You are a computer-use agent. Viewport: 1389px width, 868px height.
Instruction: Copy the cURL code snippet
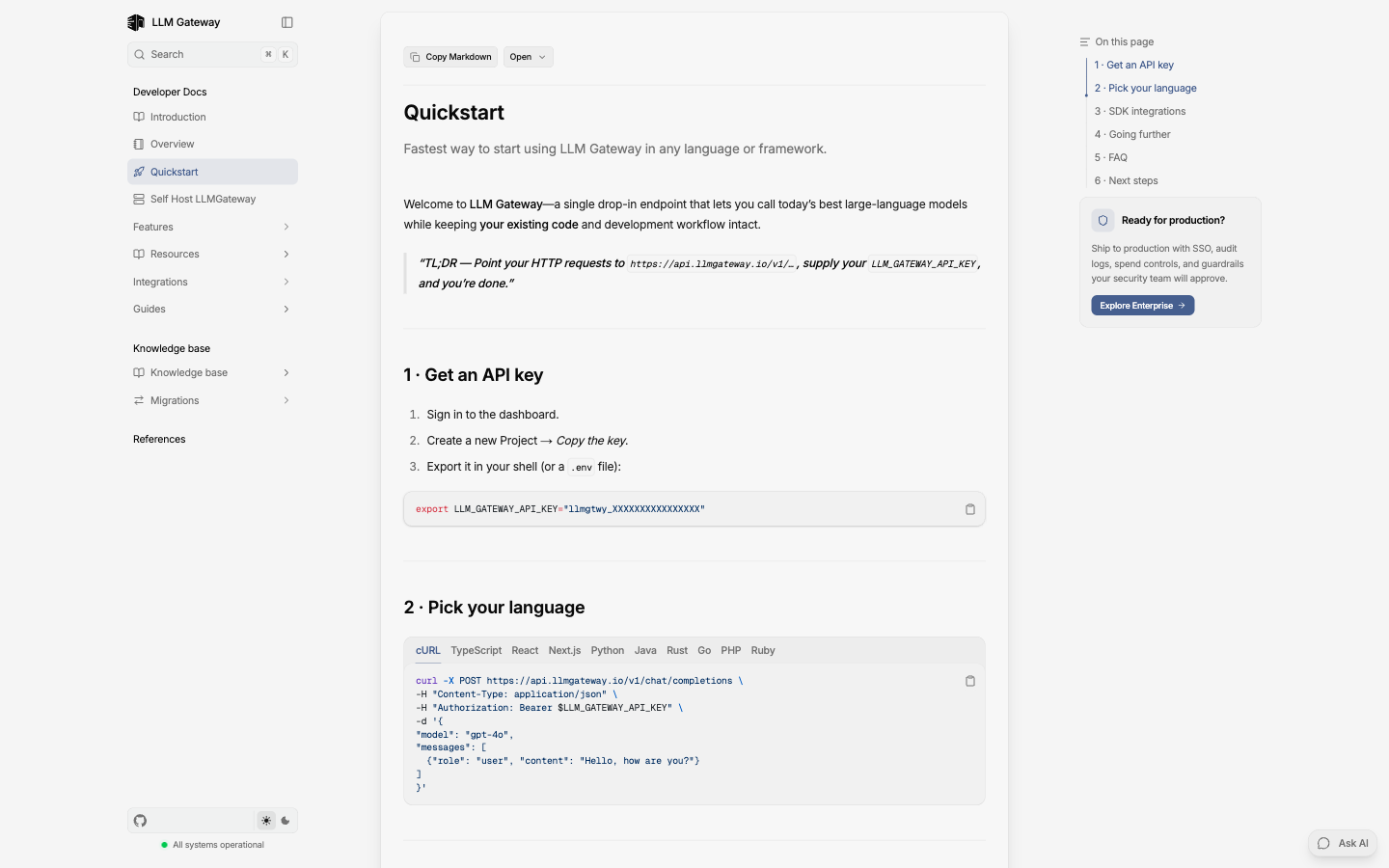tap(970, 681)
